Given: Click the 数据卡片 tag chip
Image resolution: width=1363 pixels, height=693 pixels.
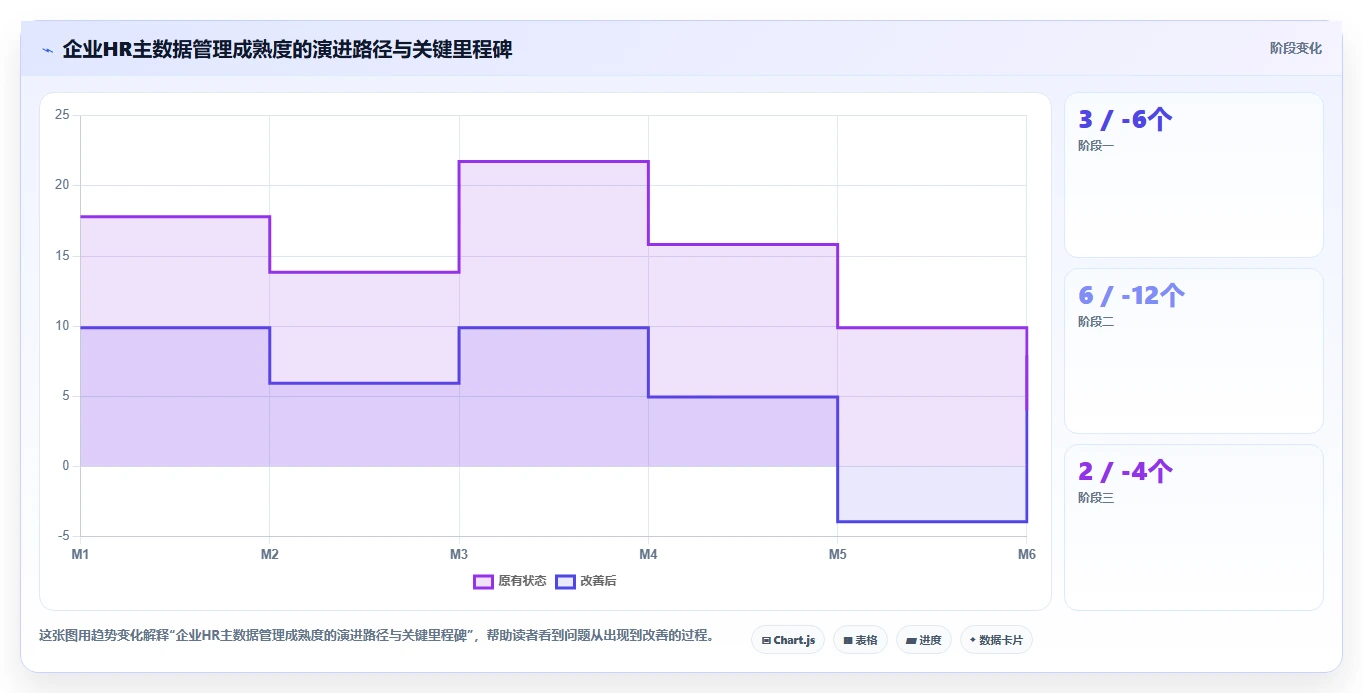Looking at the screenshot, I should point(996,640).
